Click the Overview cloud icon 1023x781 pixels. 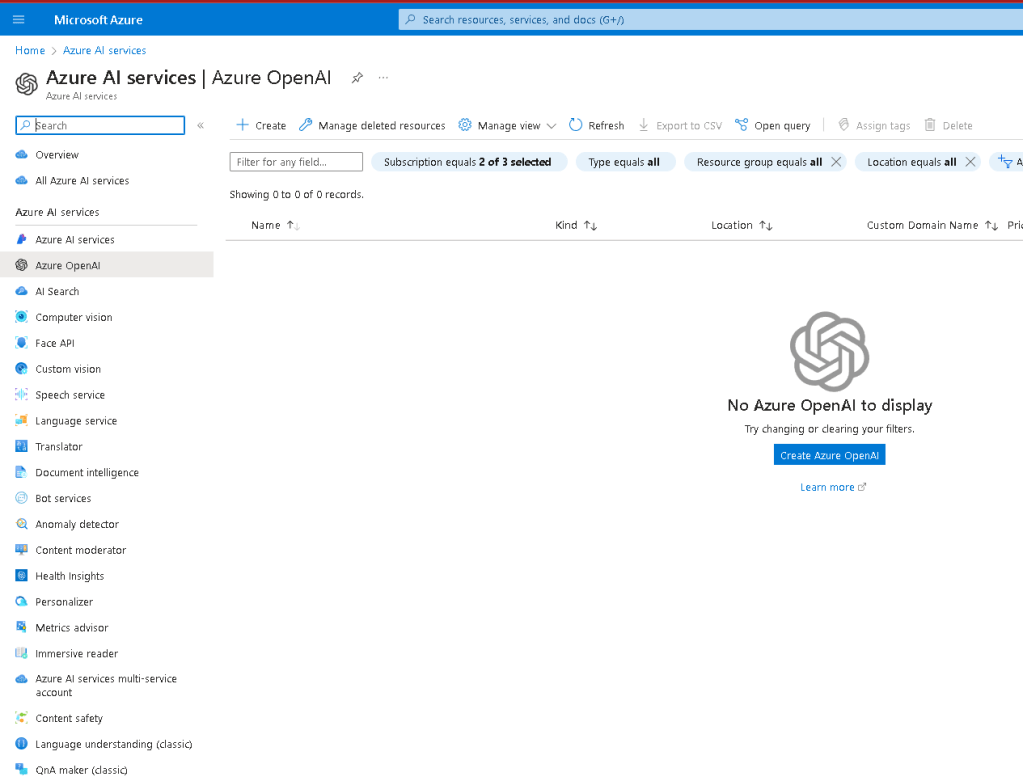tap(22, 155)
